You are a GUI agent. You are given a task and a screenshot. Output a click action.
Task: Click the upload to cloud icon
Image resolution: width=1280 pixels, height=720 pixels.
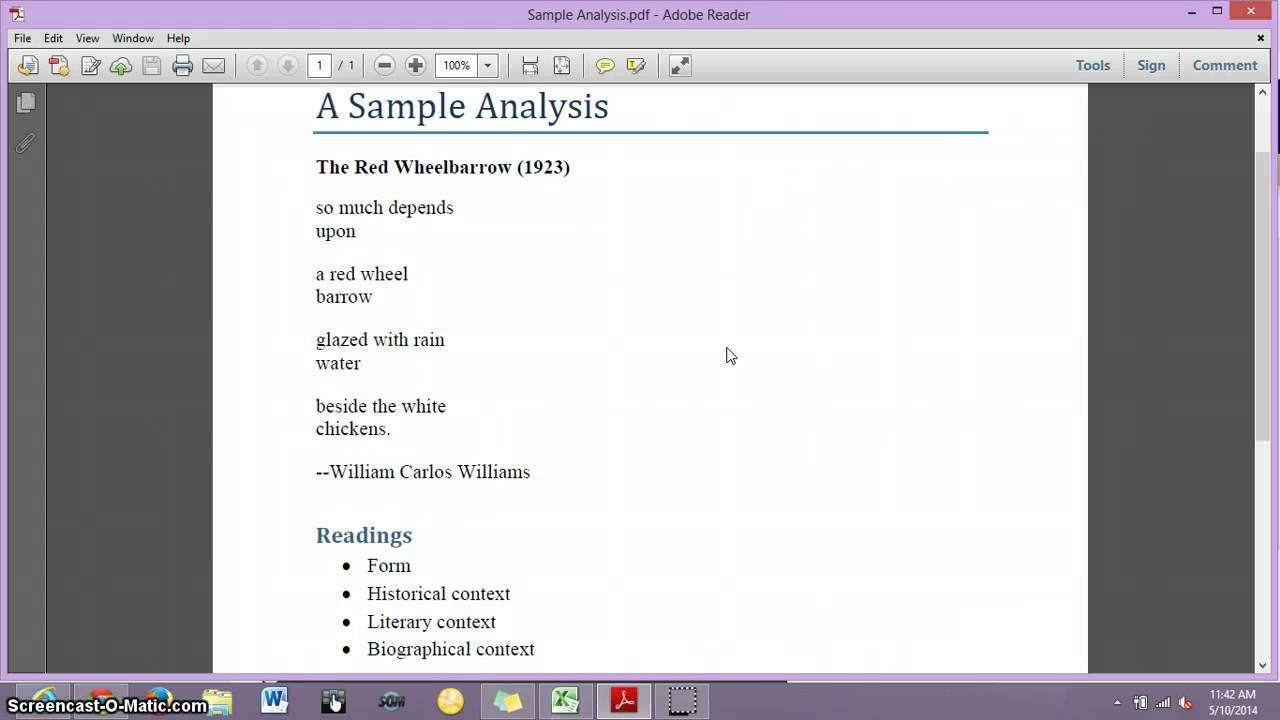[x=121, y=66]
